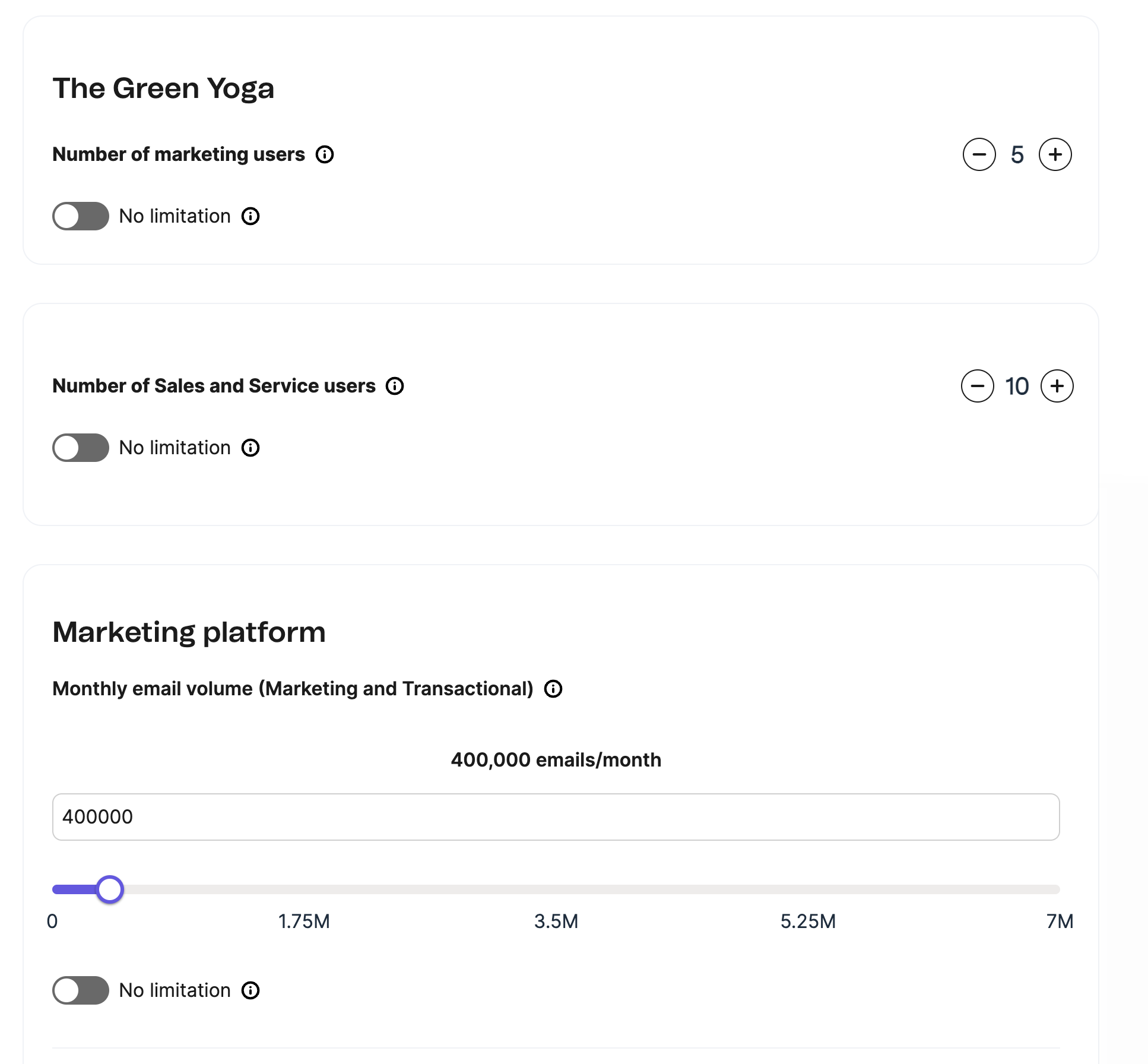Click the 1.75M slider label
This screenshot has width=1148, height=1064.
pos(304,921)
